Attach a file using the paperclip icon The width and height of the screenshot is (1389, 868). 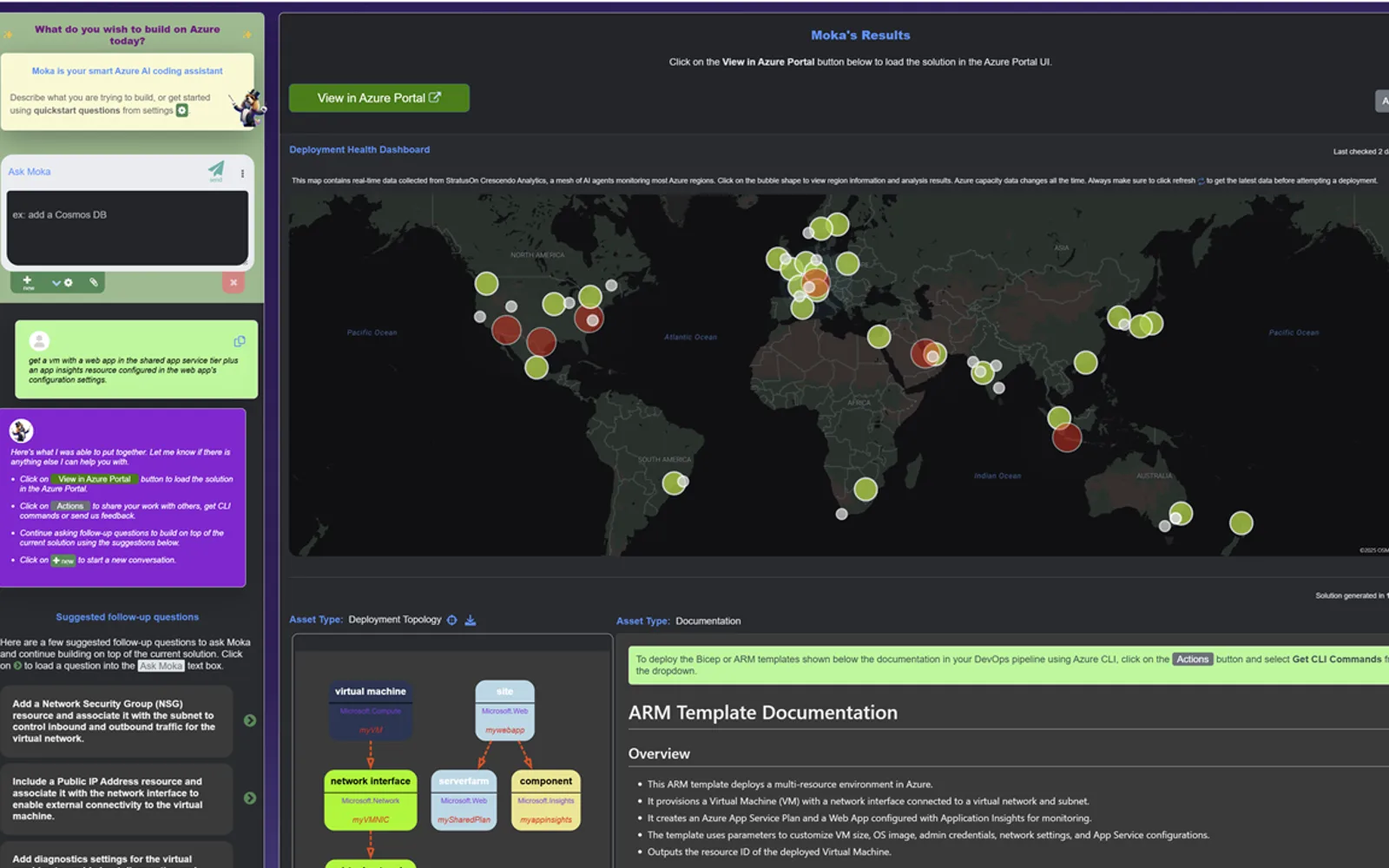(x=93, y=282)
